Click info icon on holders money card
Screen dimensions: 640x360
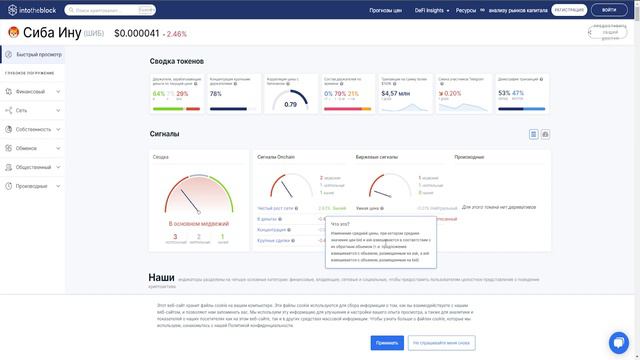click(196, 84)
